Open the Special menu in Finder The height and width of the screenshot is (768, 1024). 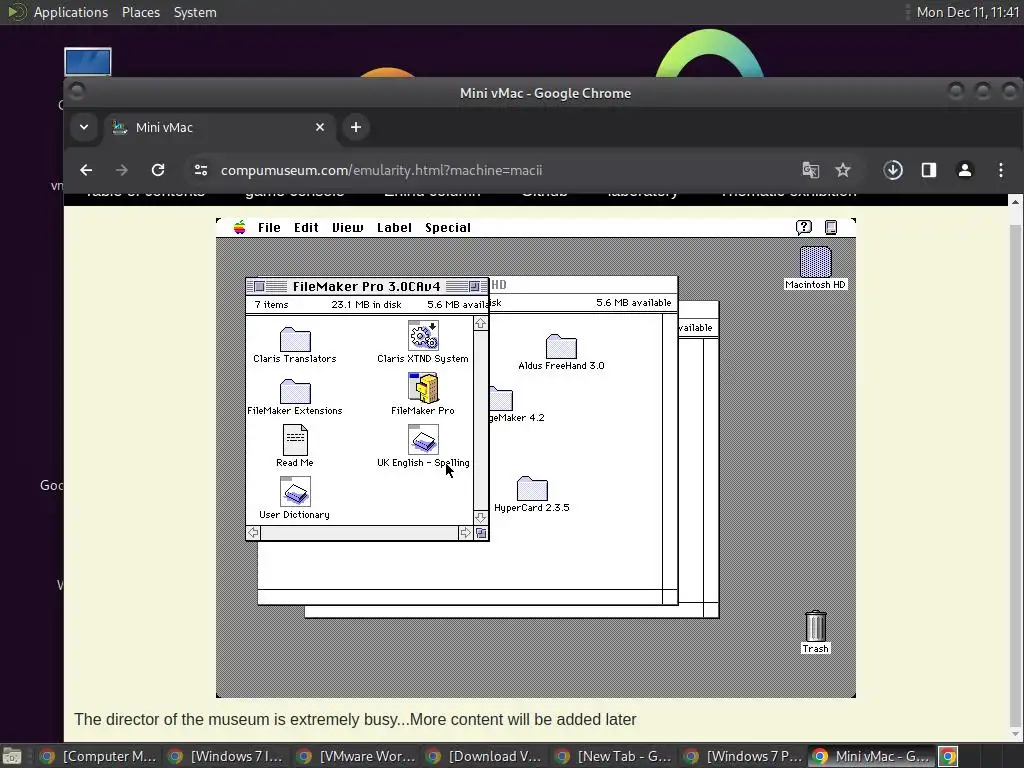[x=448, y=227]
